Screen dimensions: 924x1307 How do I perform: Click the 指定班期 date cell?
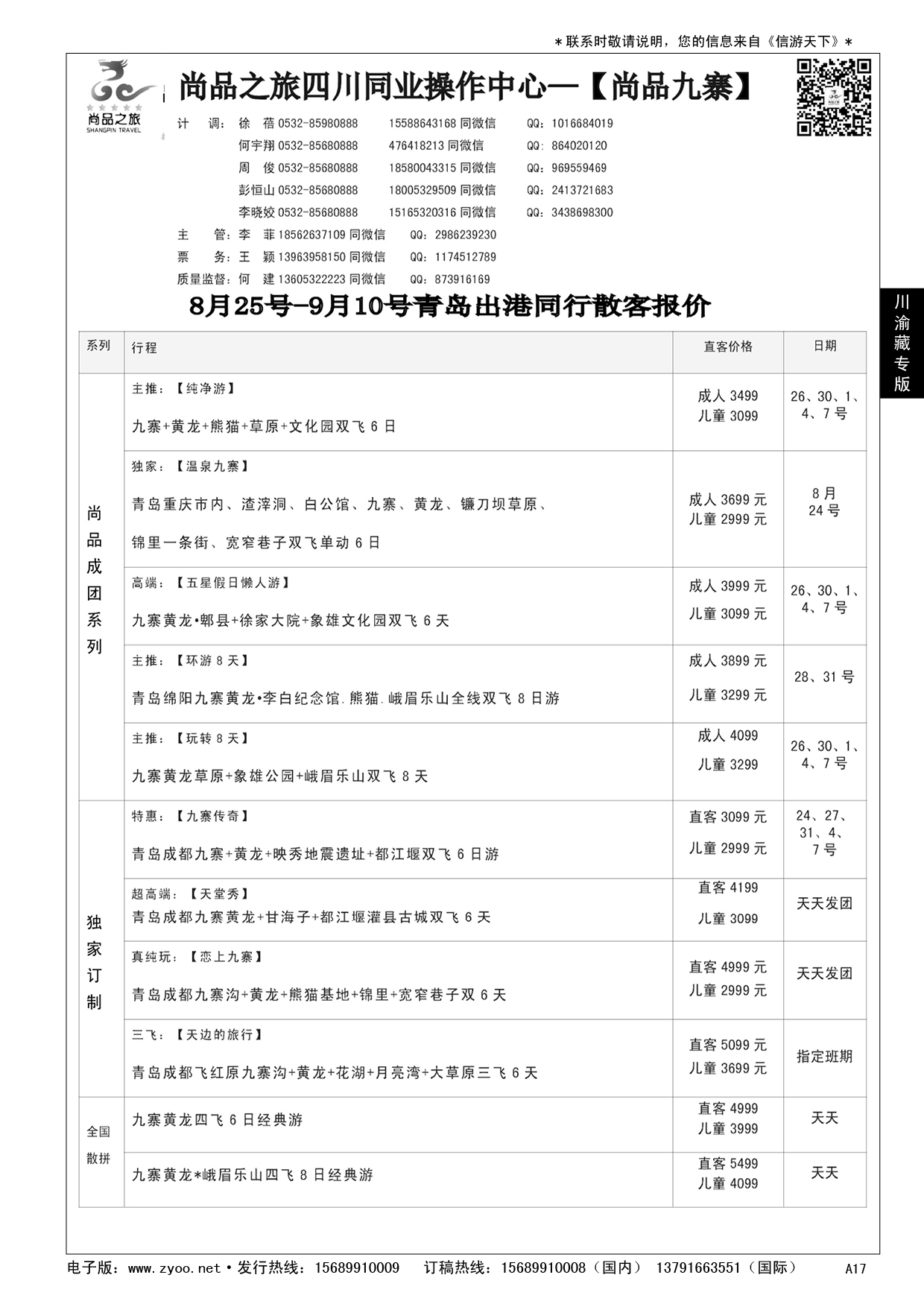(x=824, y=1057)
